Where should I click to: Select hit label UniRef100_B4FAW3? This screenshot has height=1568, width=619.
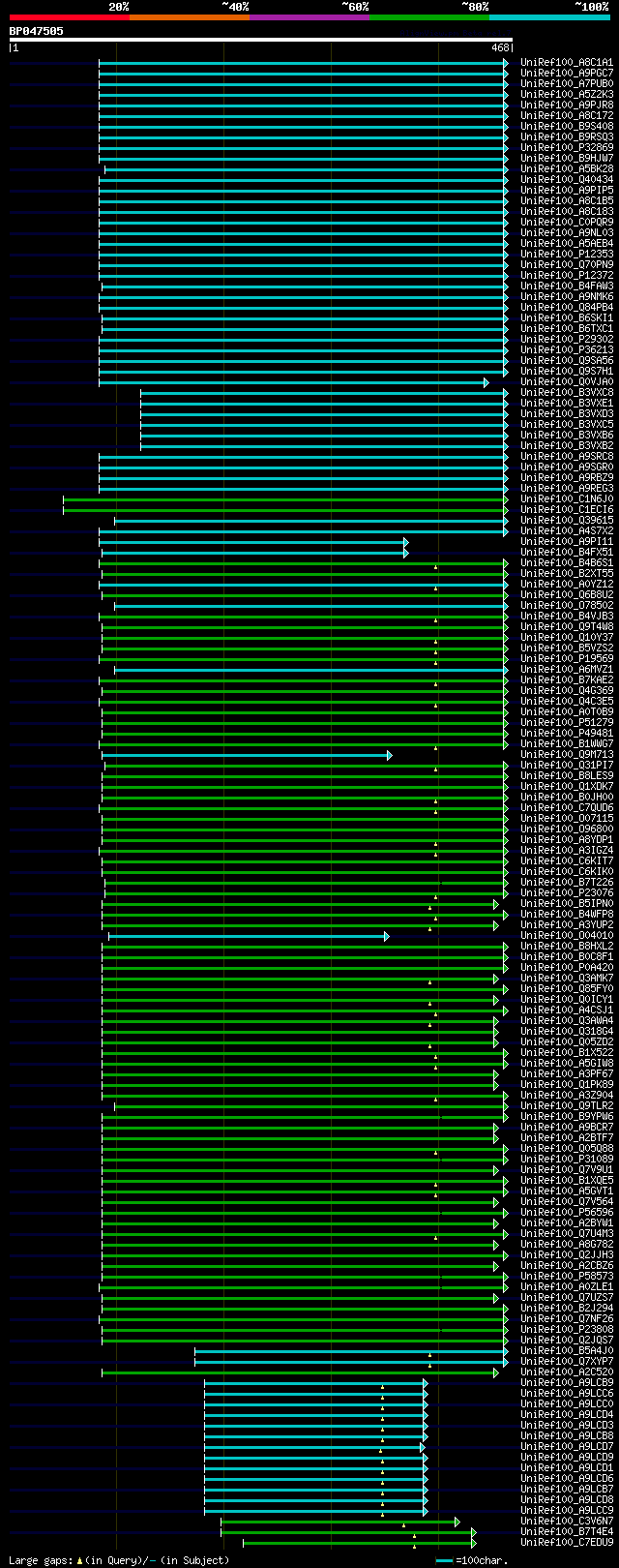[567, 286]
